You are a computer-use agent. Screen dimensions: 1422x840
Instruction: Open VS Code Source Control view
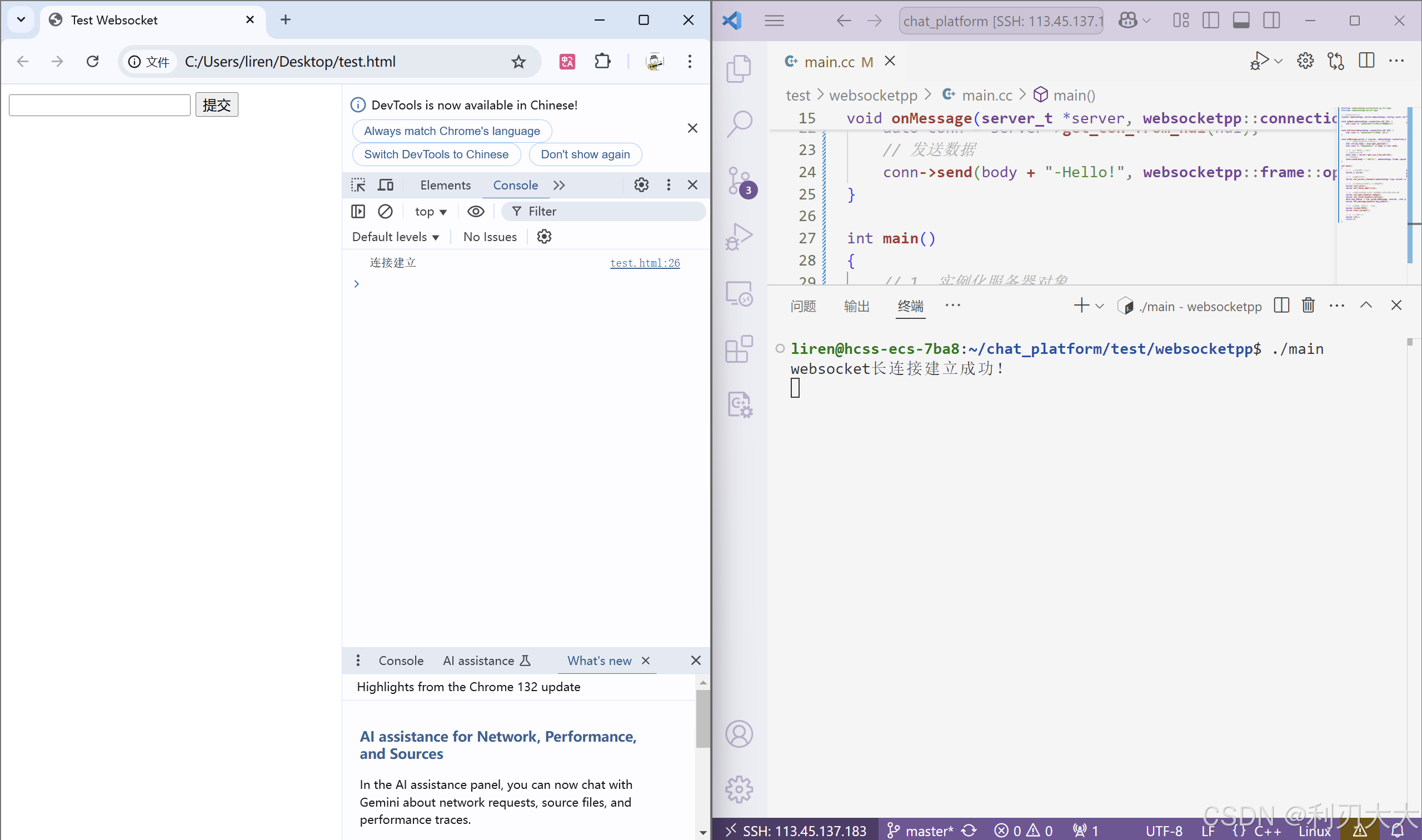point(739,181)
